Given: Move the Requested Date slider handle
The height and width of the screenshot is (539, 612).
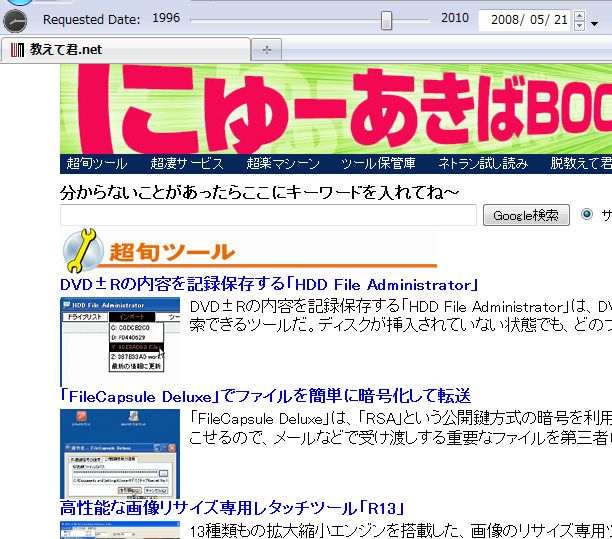Looking at the screenshot, I should tap(386, 20).
